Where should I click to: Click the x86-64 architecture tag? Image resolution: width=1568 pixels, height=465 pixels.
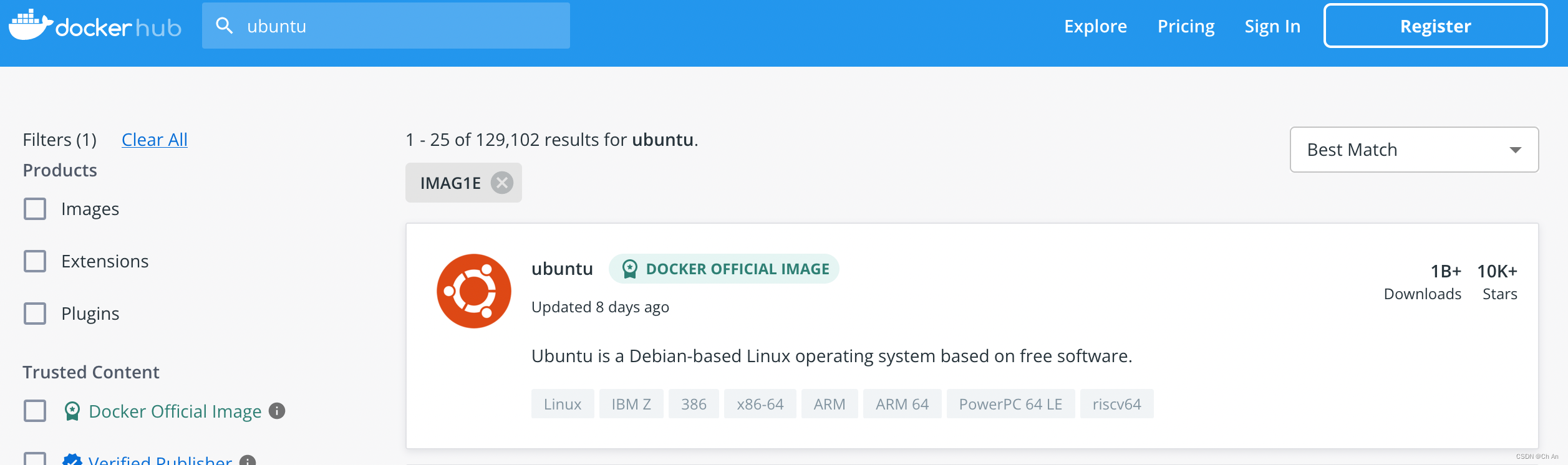click(760, 404)
